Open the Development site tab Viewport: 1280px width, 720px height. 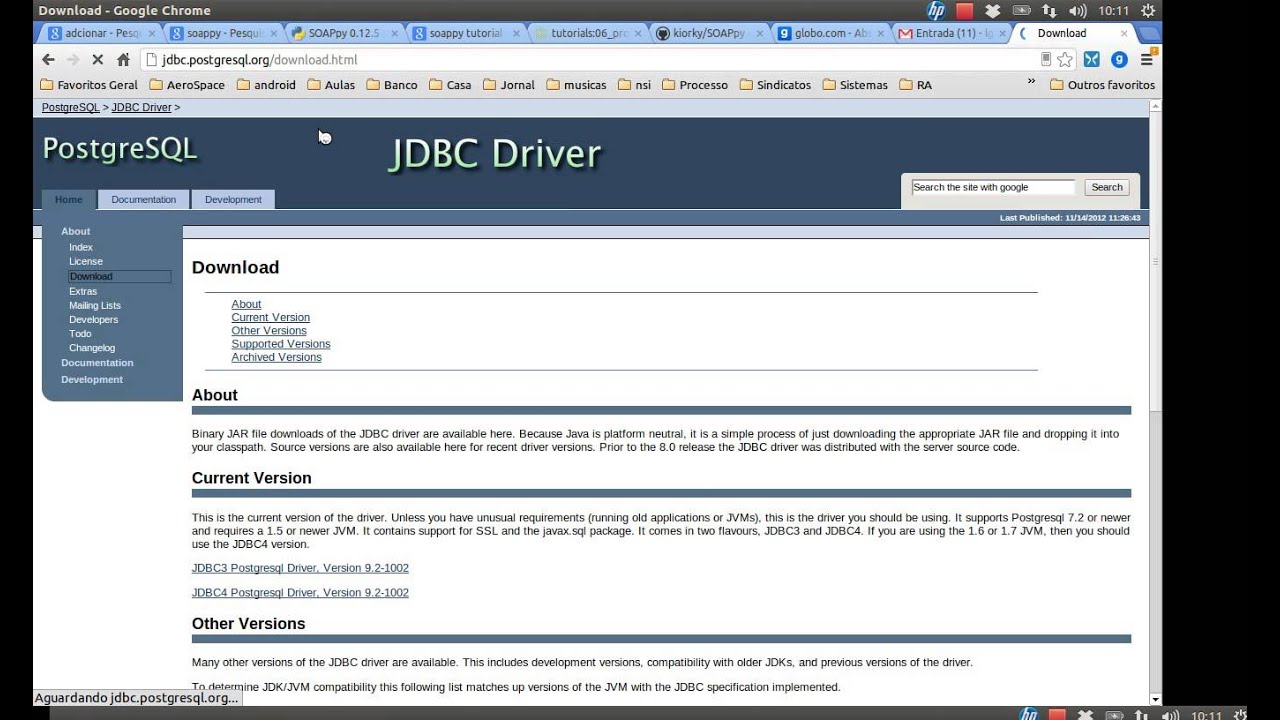(x=233, y=199)
